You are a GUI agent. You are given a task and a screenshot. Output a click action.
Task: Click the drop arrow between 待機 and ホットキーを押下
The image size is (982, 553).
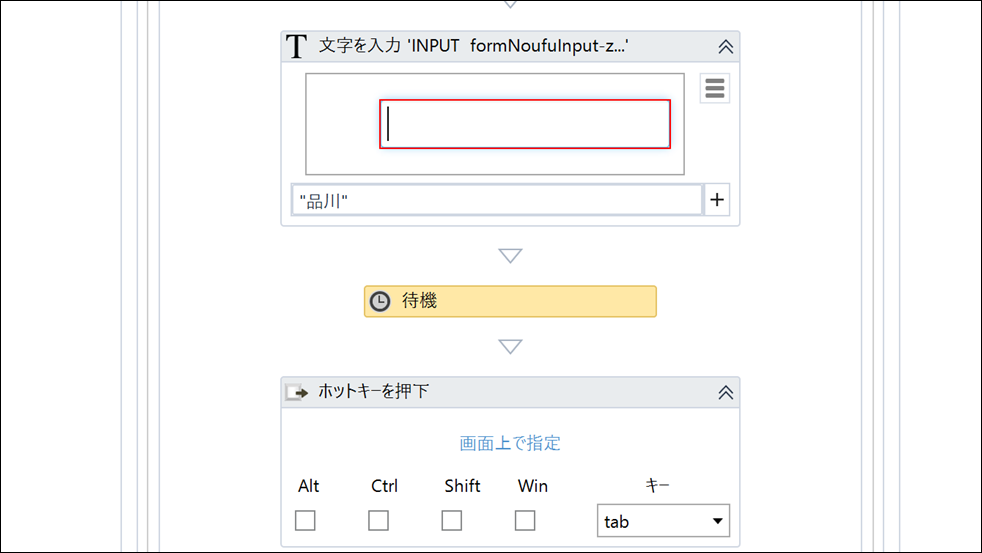[510, 346]
